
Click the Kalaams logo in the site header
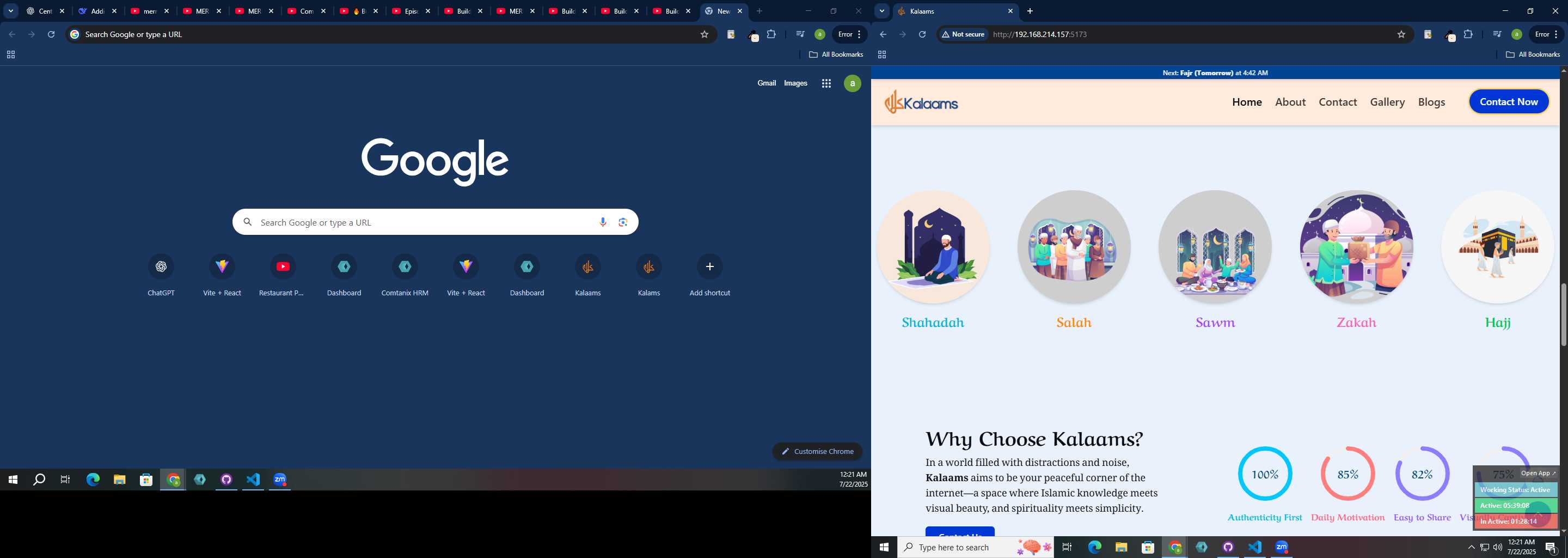pos(922,102)
